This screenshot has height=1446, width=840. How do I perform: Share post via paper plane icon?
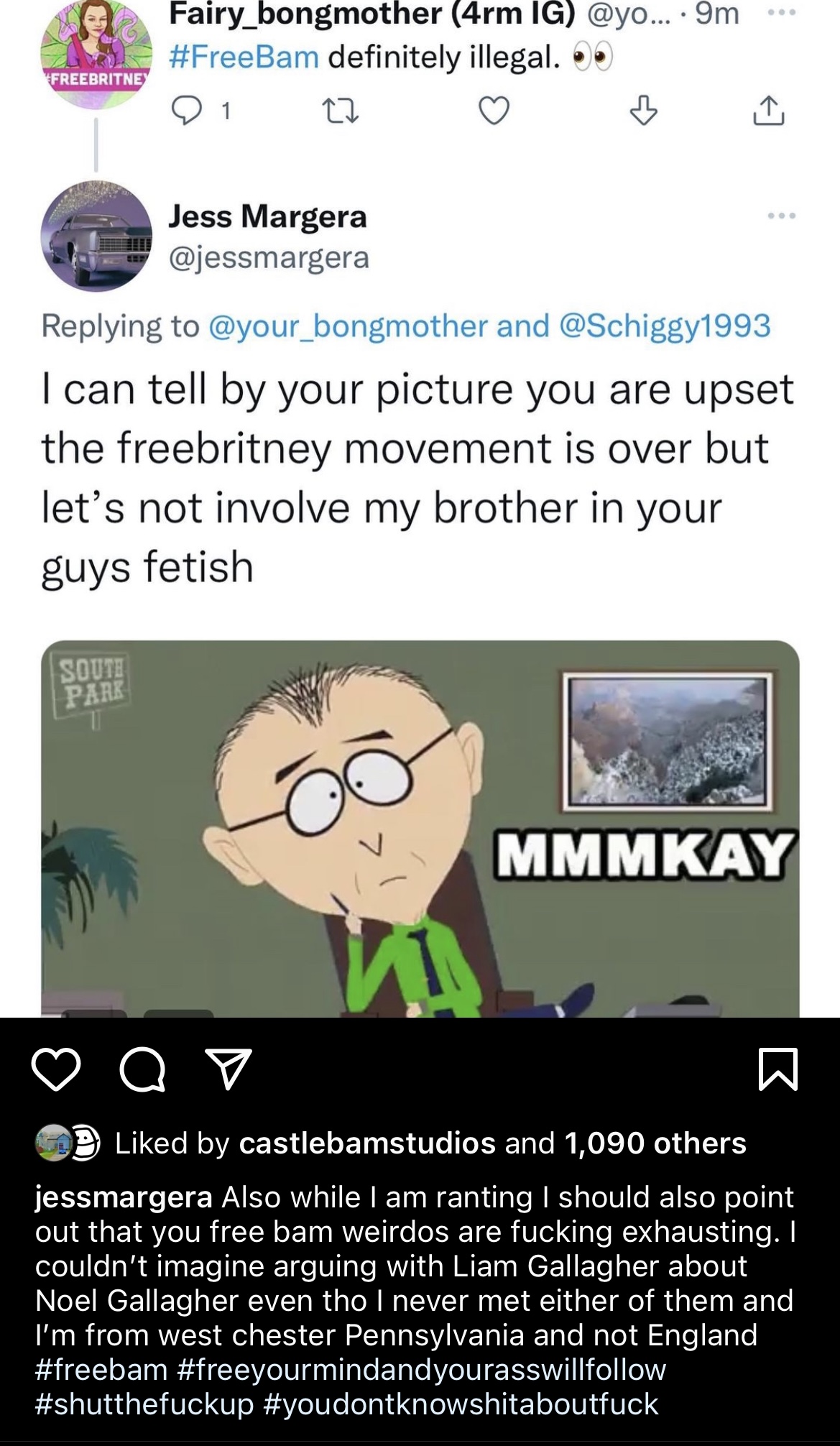coord(229,1069)
